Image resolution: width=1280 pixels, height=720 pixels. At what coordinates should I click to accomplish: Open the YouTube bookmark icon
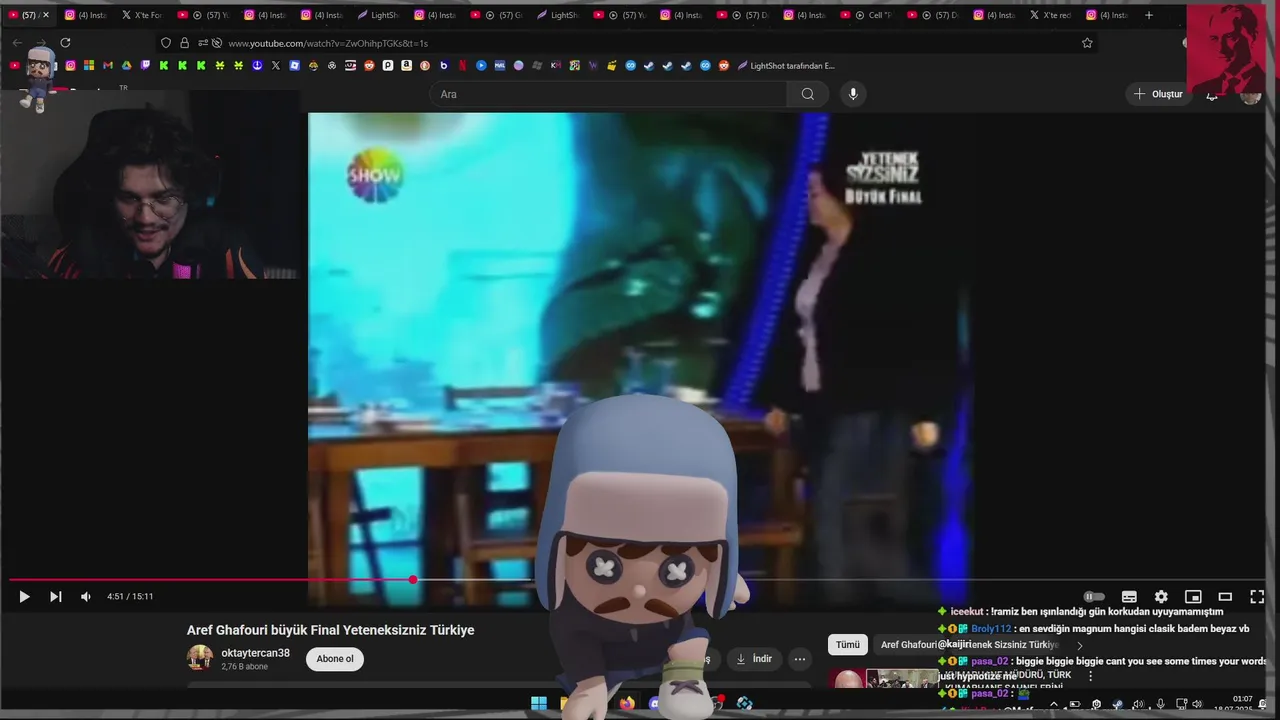point(14,66)
